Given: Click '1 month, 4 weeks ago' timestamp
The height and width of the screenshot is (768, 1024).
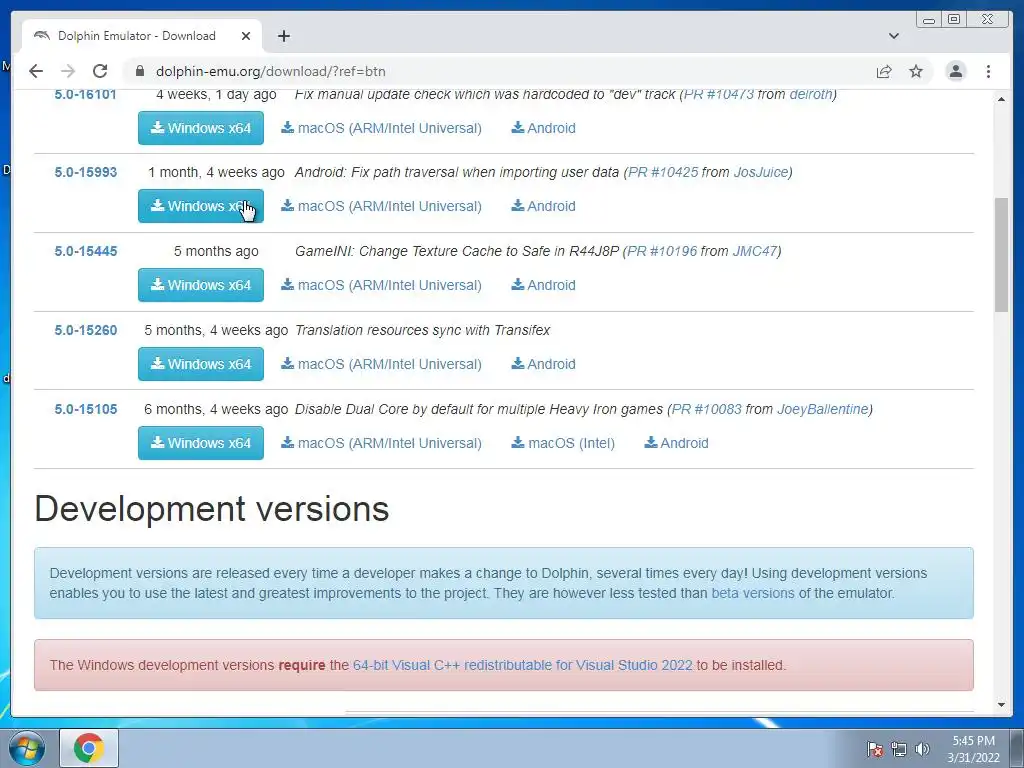Looking at the screenshot, I should point(216,172).
